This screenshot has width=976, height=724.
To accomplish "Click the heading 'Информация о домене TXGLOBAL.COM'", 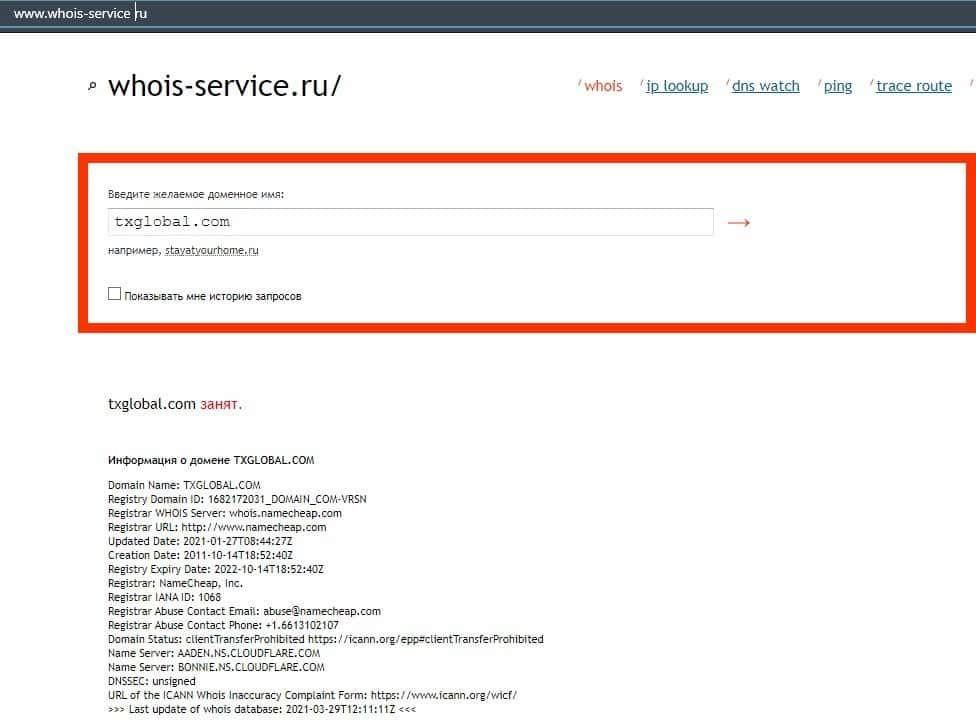I will pyautogui.click(x=211, y=460).
